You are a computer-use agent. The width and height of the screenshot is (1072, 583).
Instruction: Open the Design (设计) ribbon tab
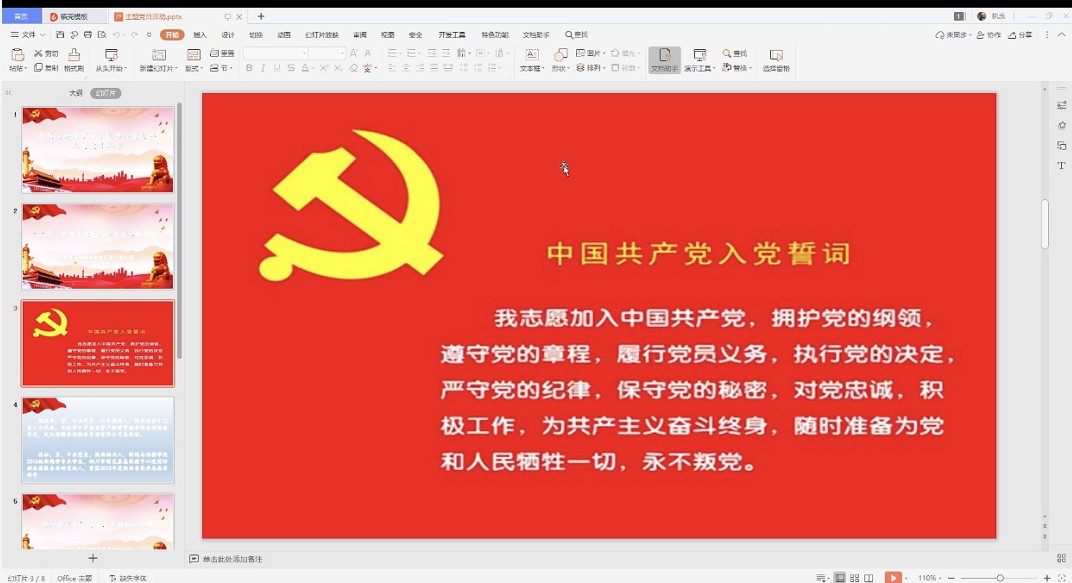point(228,34)
